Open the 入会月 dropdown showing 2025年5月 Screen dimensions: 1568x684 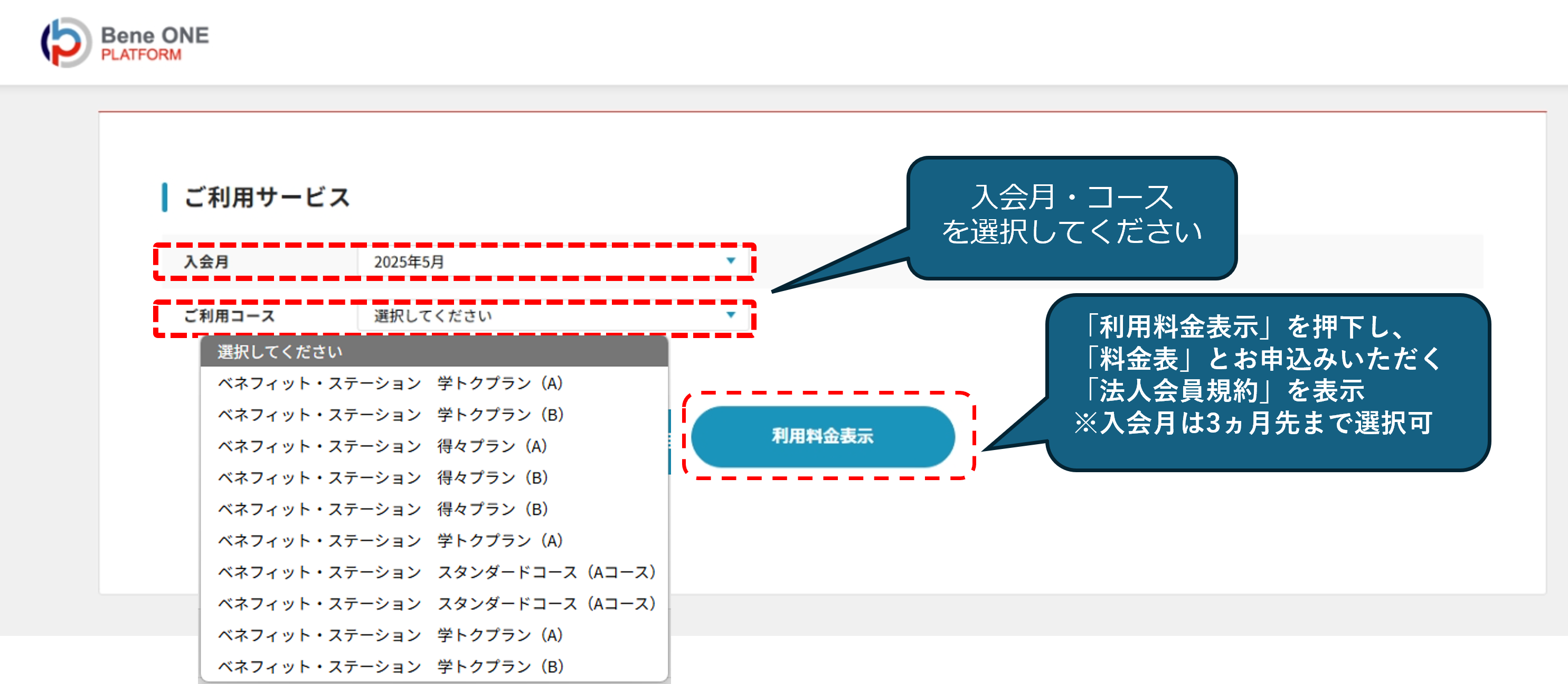(553, 262)
